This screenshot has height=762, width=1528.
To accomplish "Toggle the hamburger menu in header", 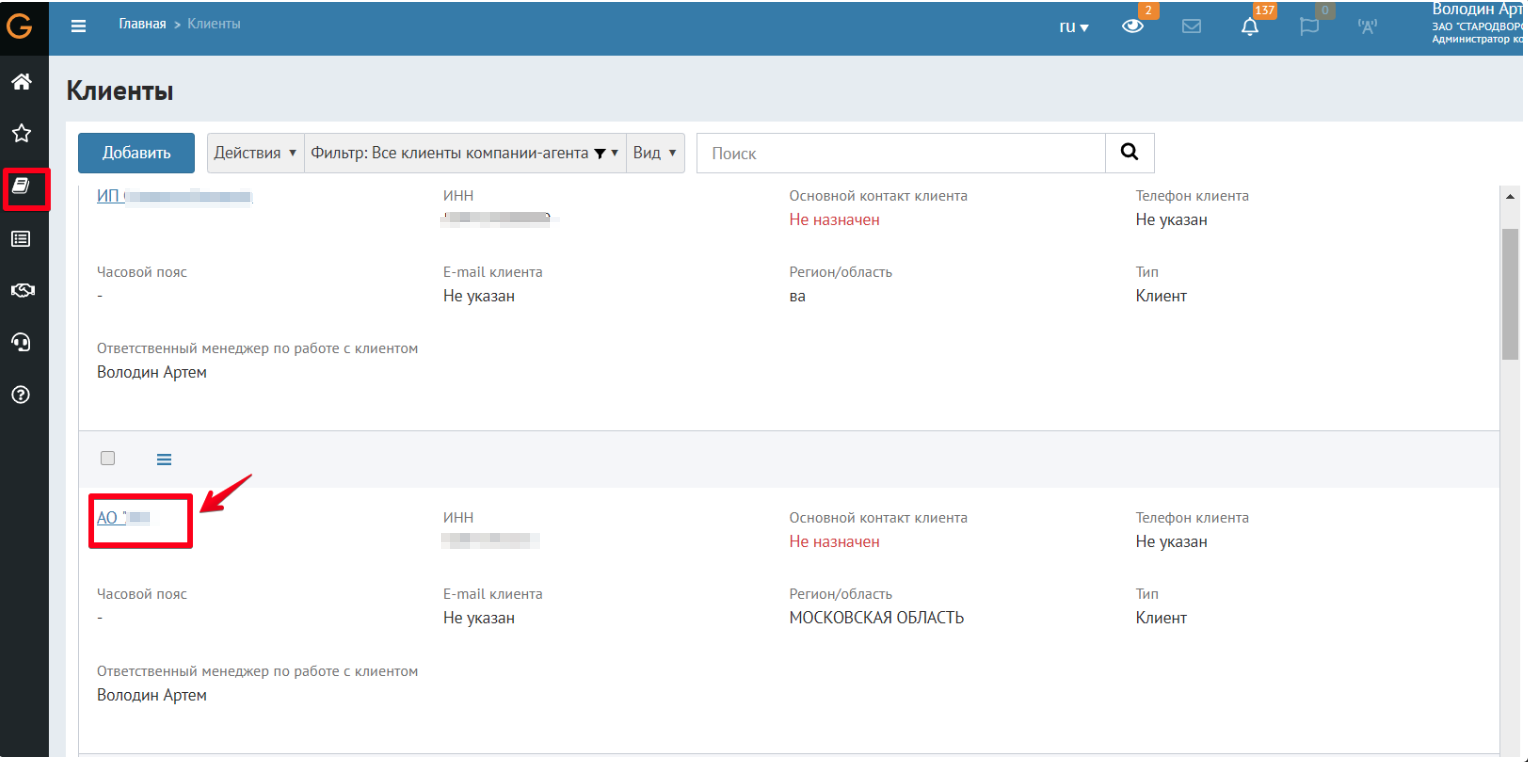I will click(x=79, y=26).
